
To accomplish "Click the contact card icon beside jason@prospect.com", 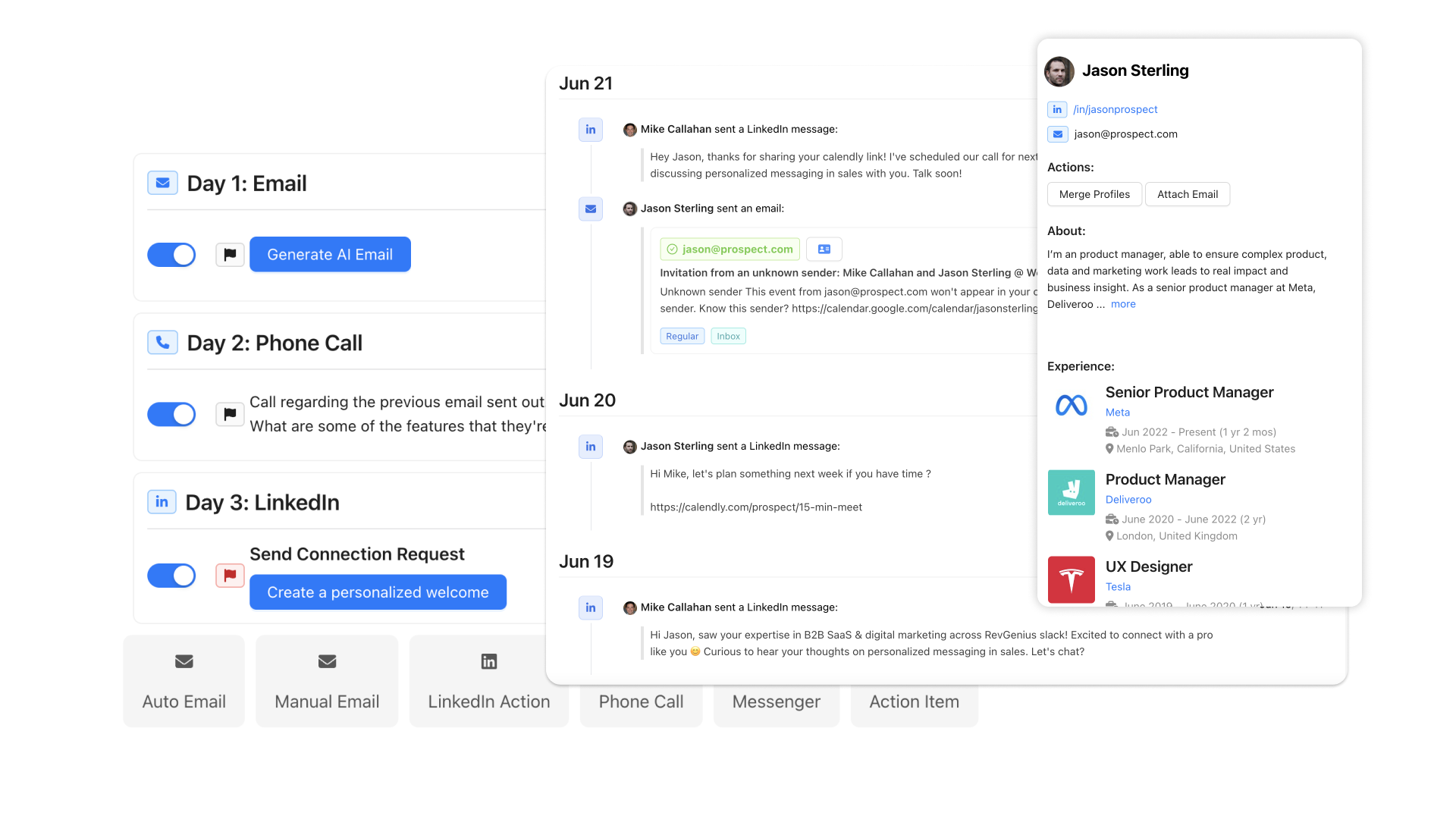I will (x=824, y=249).
